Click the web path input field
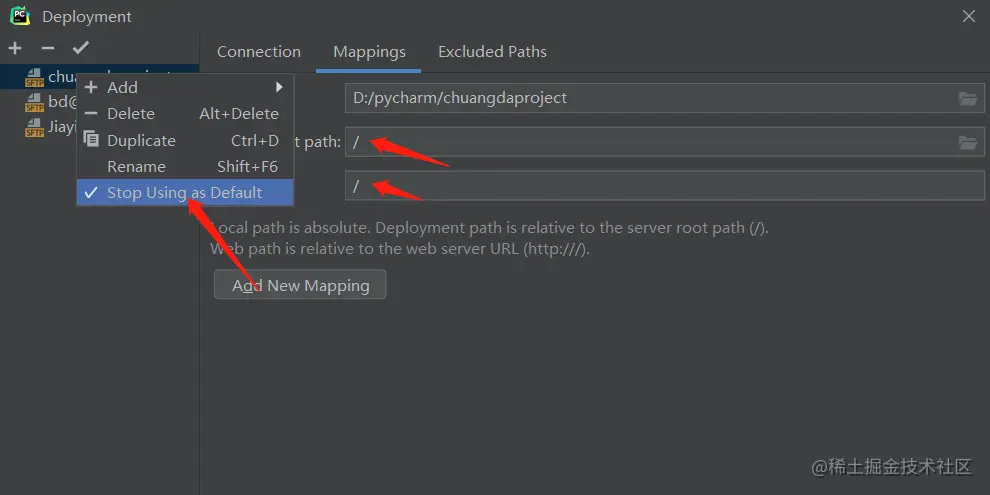The height and width of the screenshot is (495, 990). click(665, 186)
